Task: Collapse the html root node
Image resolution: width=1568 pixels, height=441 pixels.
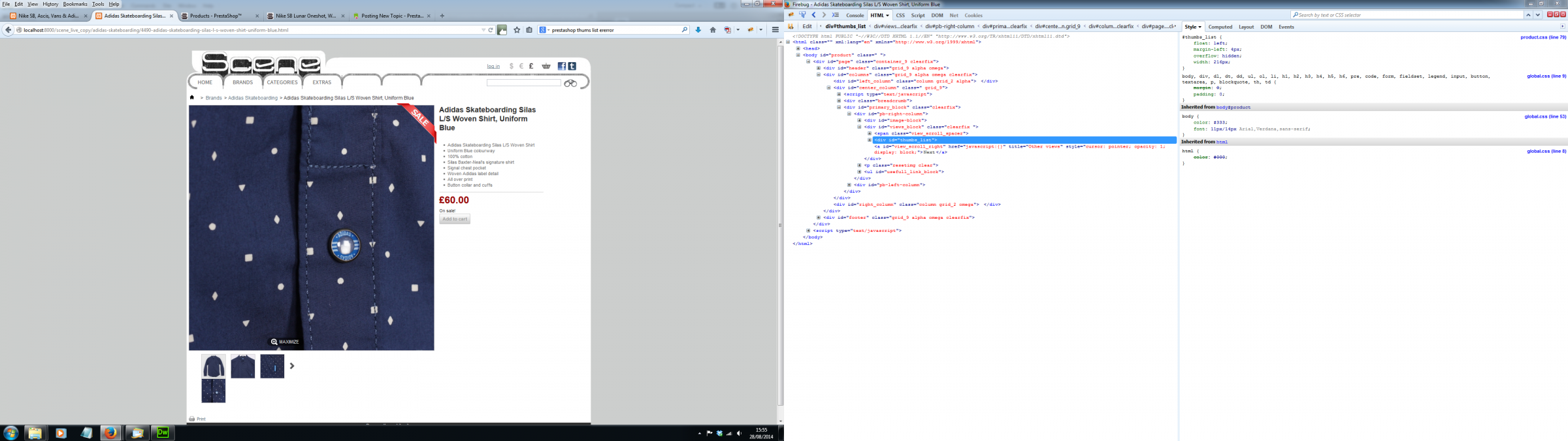Action: click(788, 42)
